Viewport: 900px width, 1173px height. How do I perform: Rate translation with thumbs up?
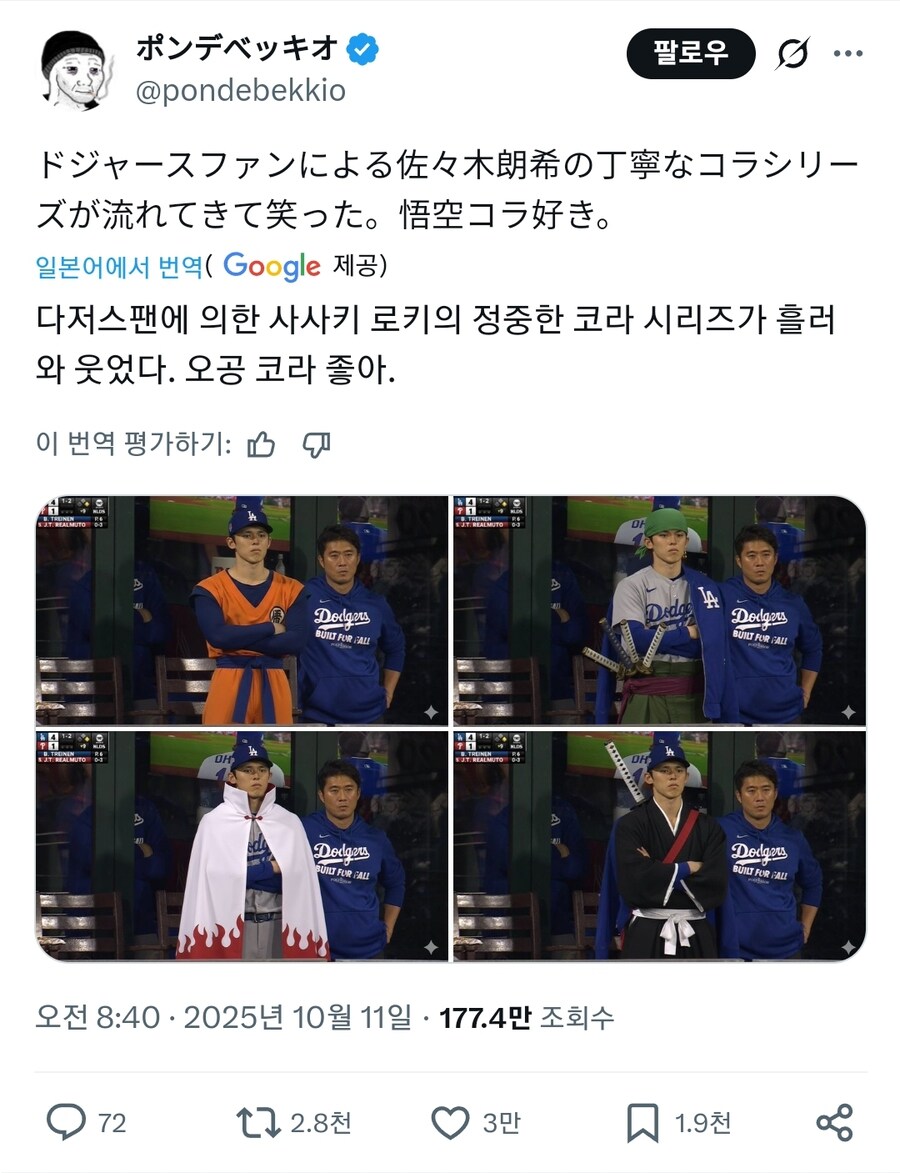tap(261, 444)
